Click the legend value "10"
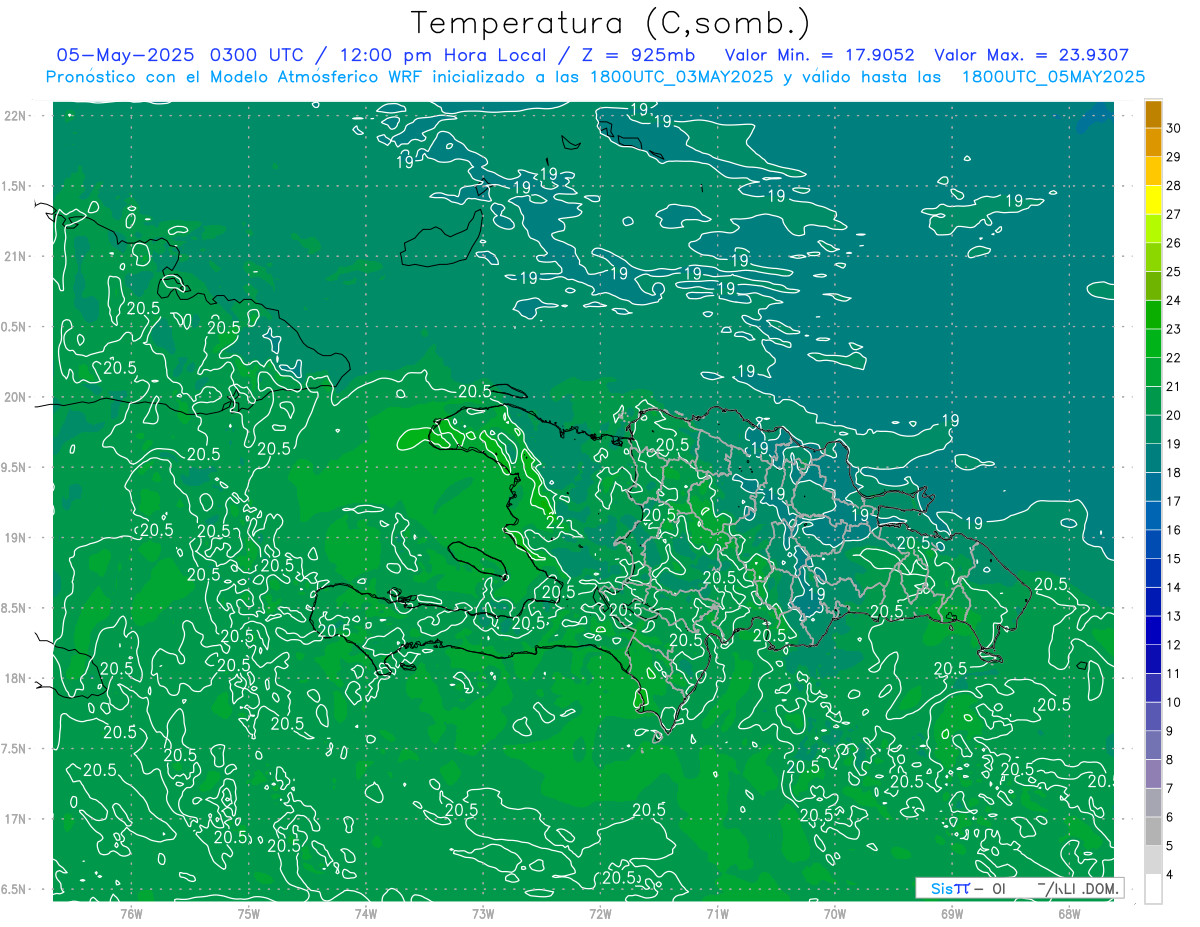Image resolution: width=1200 pixels, height=927 pixels. tap(1175, 702)
